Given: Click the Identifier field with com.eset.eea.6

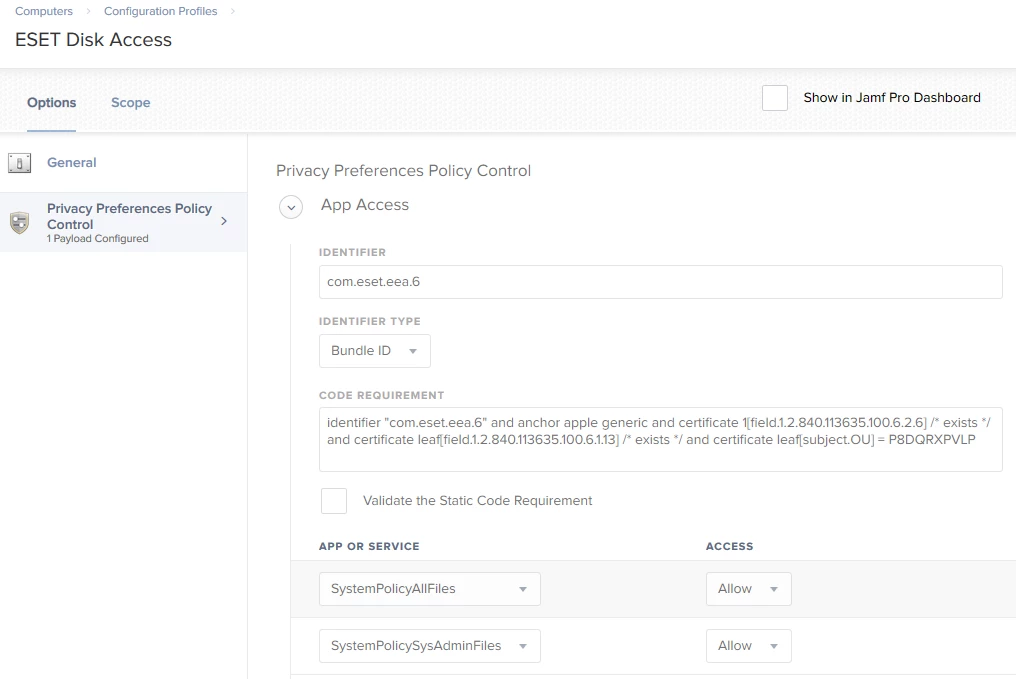Looking at the screenshot, I should click(x=660, y=282).
